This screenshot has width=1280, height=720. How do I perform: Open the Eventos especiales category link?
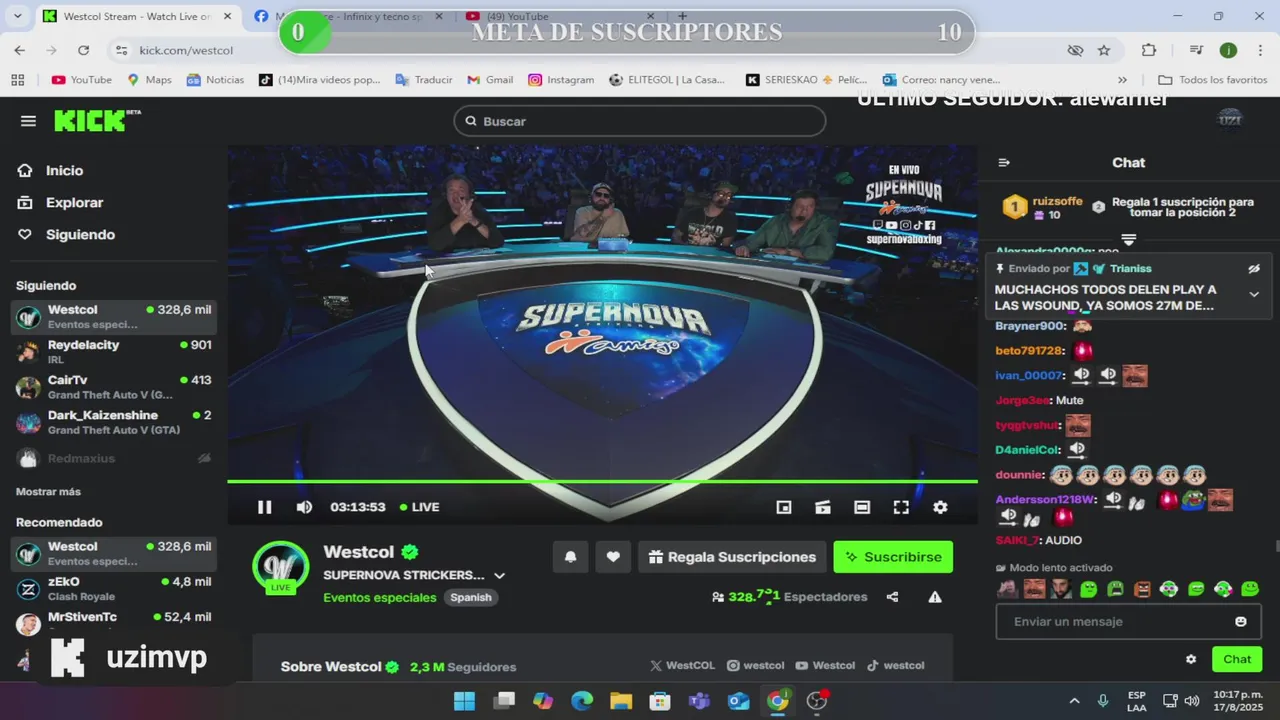pos(380,597)
